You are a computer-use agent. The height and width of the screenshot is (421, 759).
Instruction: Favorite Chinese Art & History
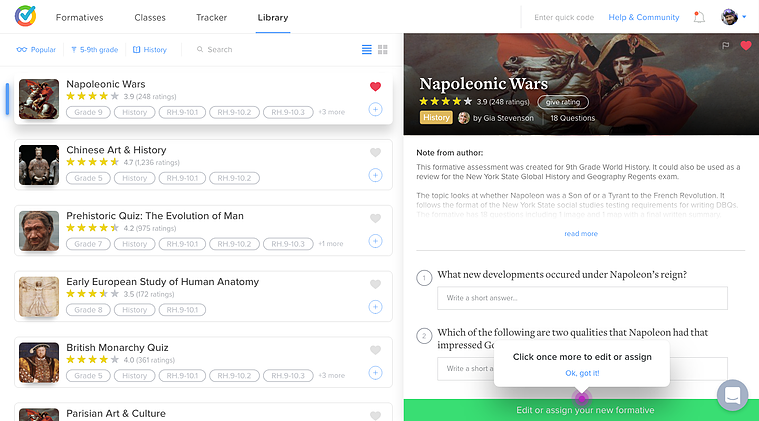click(x=375, y=152)
